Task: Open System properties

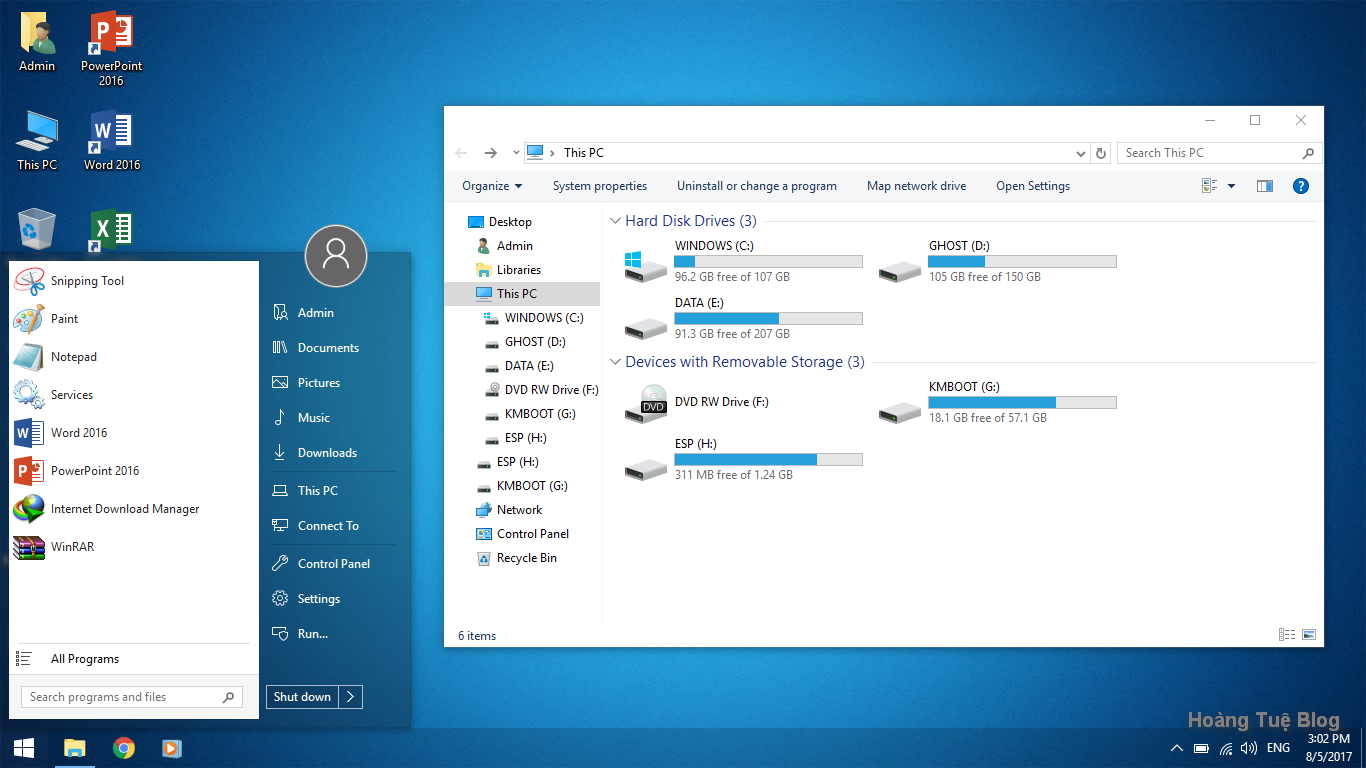Action: click(x=600, y=185)
